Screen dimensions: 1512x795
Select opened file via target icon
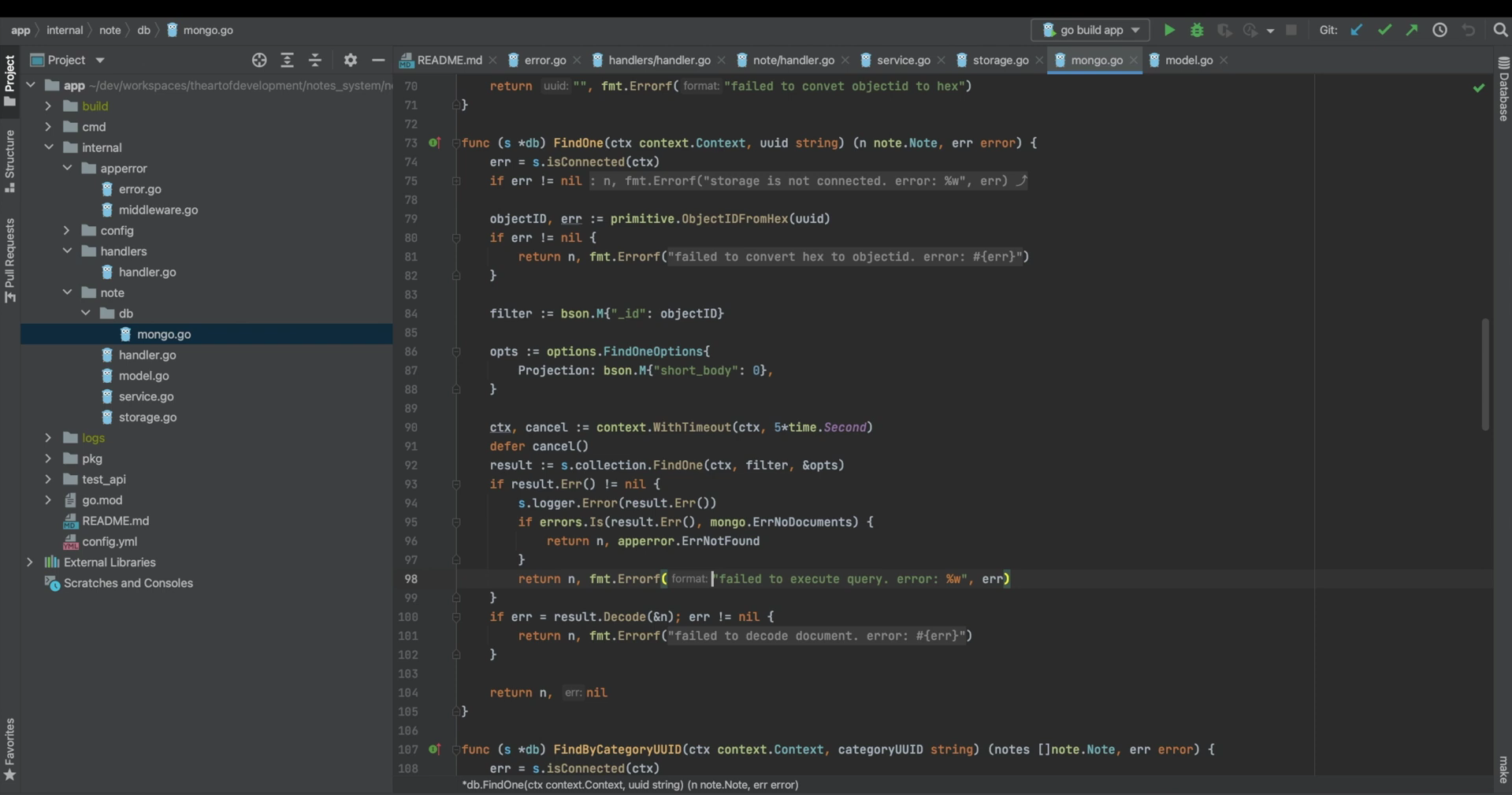click(259, 60)
